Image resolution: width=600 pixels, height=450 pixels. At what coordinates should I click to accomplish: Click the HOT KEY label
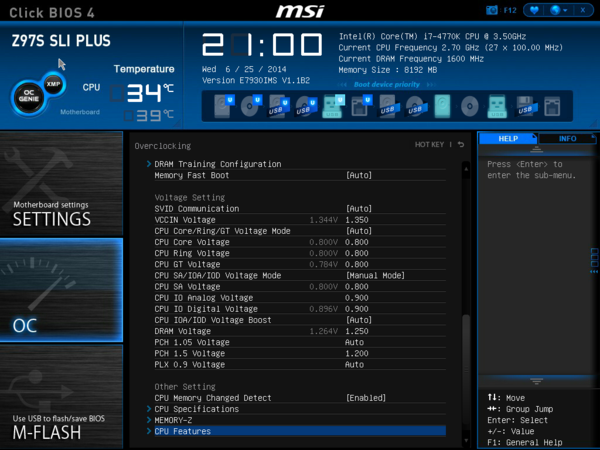(429, 145)
